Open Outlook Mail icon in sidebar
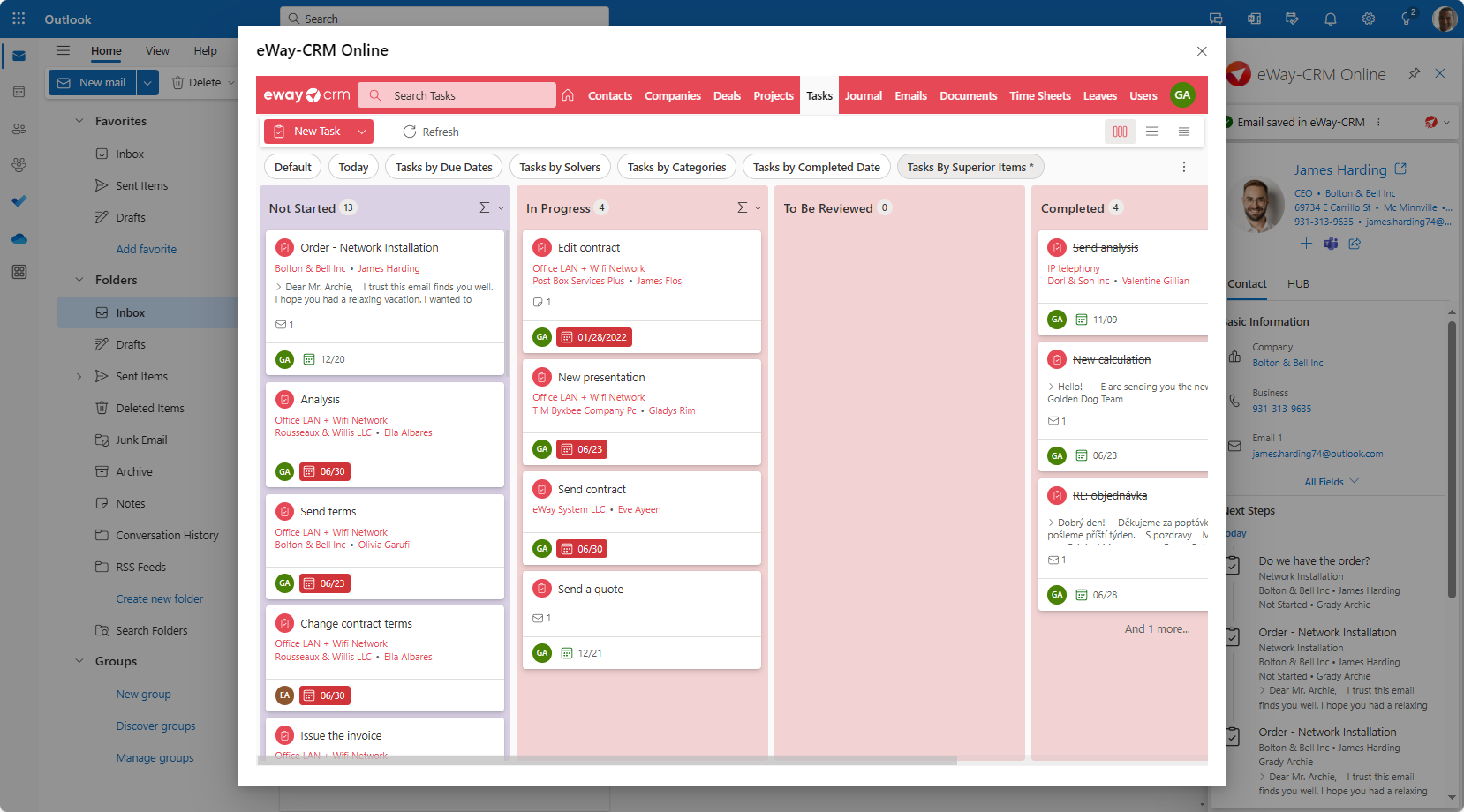The image size is (1464, 812). [19, 56]
